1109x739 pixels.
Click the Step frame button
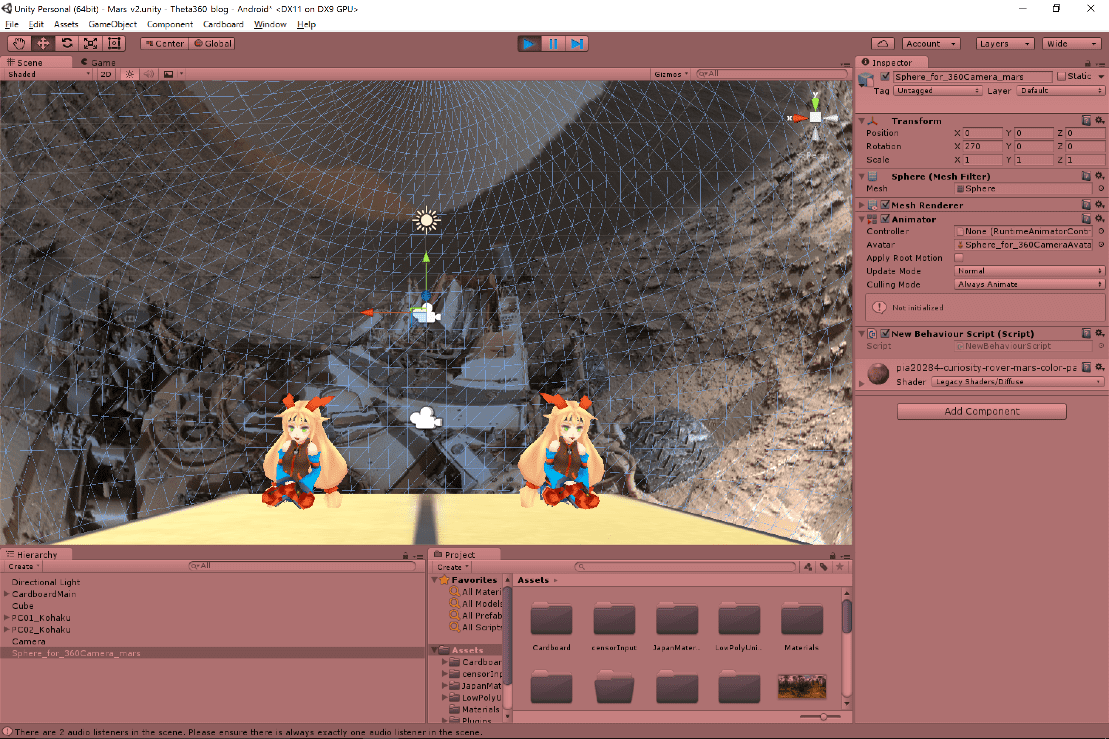tap(577, 44)
